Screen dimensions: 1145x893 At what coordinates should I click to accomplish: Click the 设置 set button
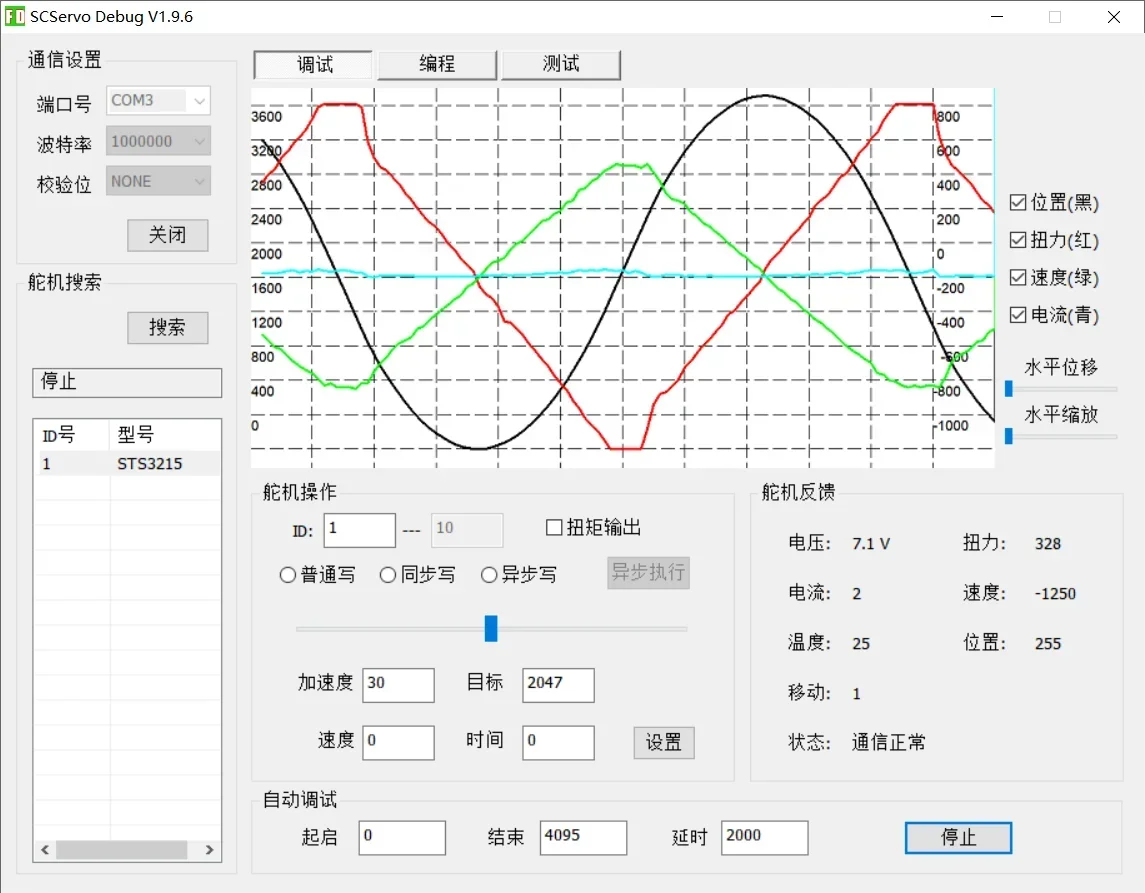(x=664, y=743)
